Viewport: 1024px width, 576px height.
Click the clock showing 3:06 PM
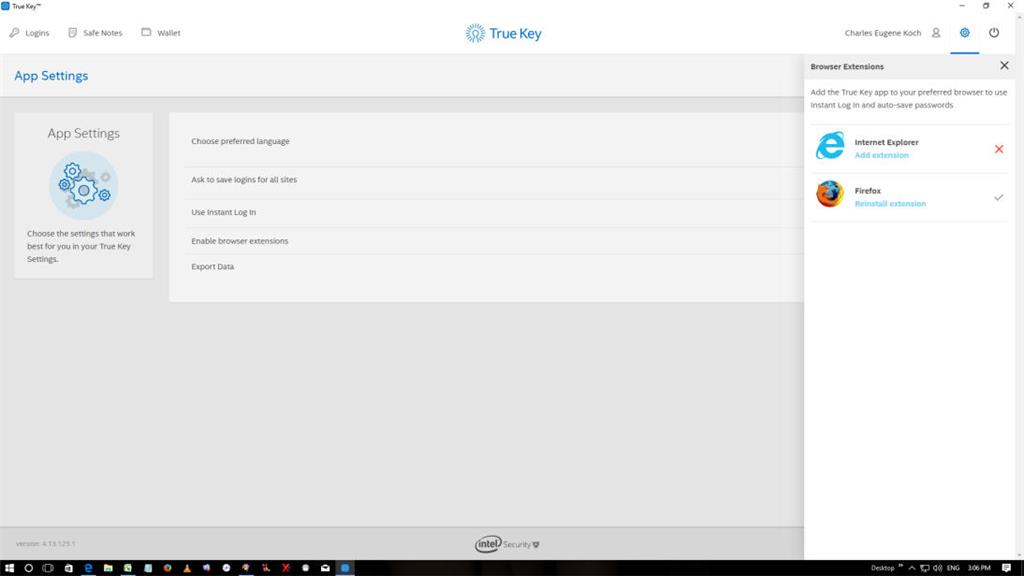tap(979, 568)
